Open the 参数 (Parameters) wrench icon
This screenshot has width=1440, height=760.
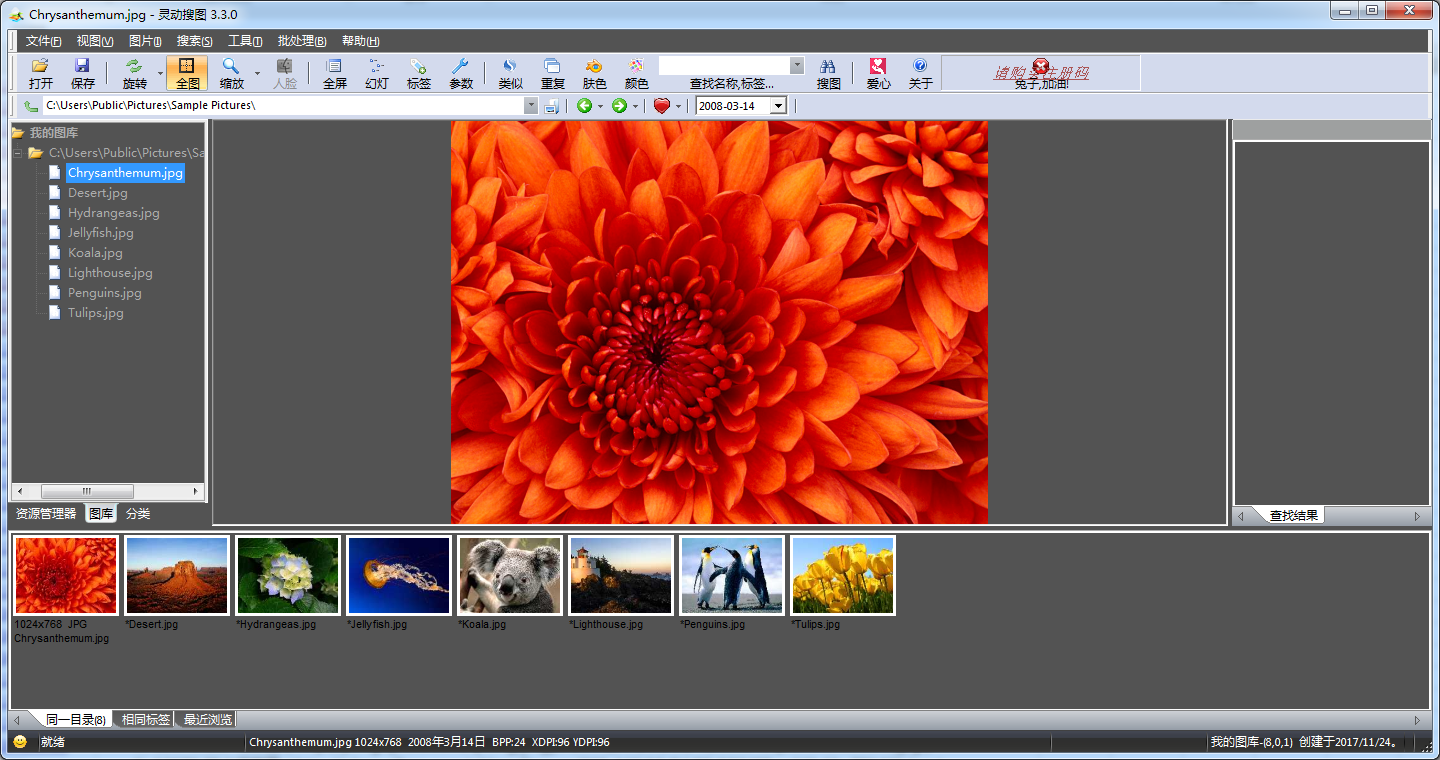(461, 73)
